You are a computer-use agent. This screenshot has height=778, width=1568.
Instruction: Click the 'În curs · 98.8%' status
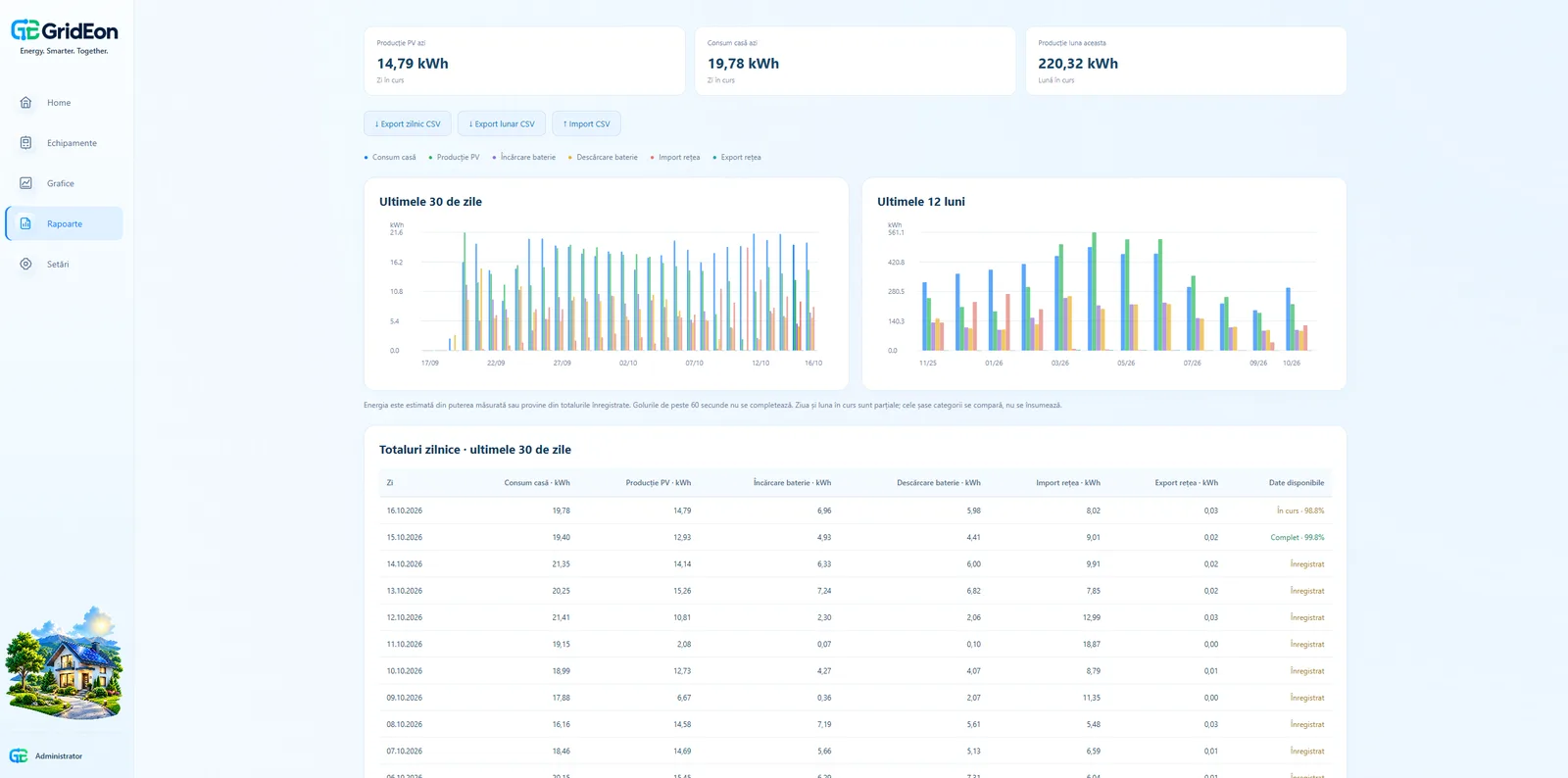point(1300,511)
